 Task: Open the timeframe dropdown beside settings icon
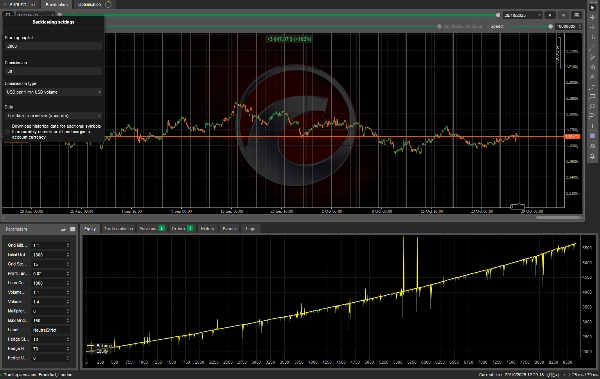(35, 15)
